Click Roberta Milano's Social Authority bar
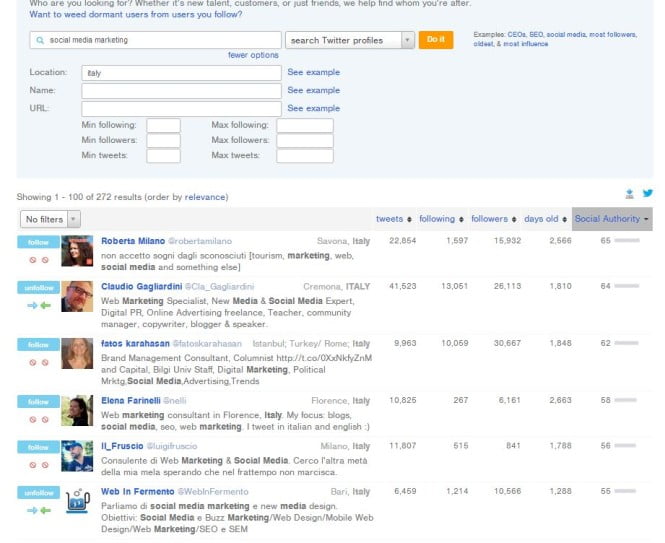This screenshot has width=665, height=543. click(x=627, y=241)
